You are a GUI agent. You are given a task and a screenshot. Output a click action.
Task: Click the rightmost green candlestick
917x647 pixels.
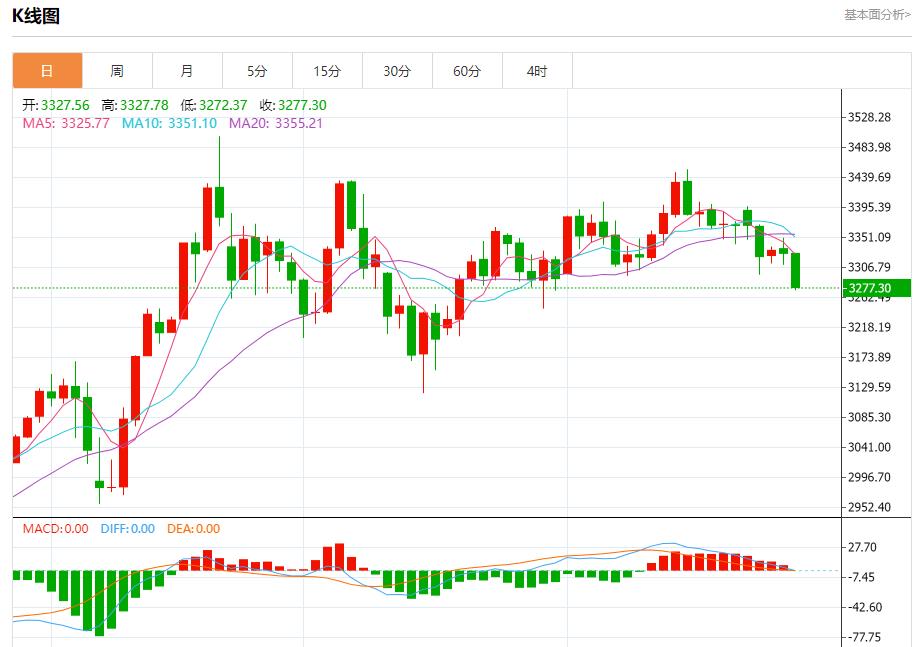[796, 270]
